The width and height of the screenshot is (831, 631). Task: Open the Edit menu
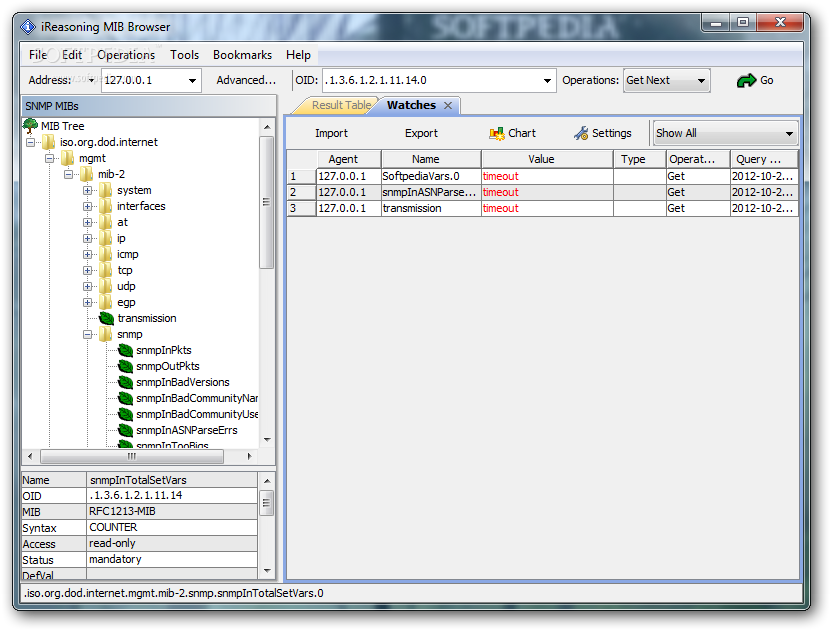coord(72,55)
